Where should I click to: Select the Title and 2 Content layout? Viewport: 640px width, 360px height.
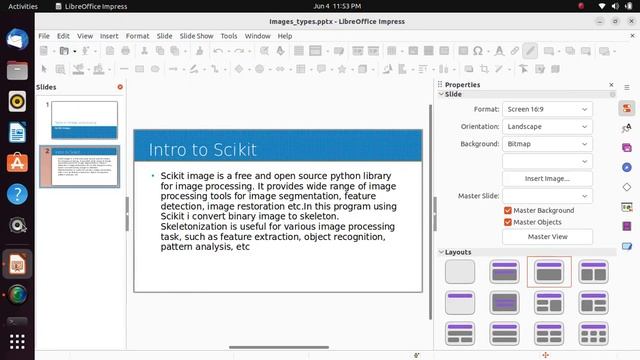[593, 272]
